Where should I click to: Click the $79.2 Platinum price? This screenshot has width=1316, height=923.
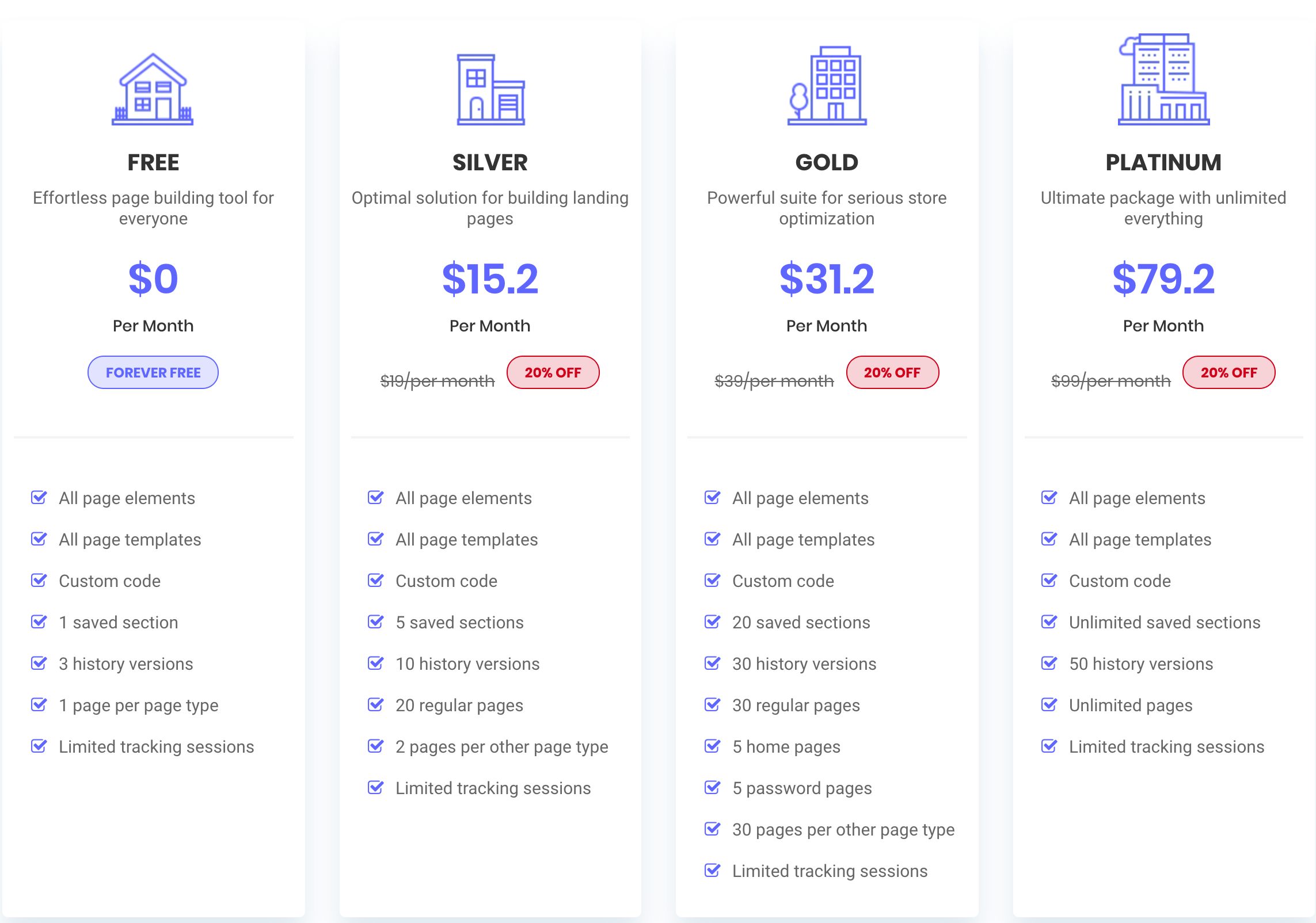point(1163,279)
